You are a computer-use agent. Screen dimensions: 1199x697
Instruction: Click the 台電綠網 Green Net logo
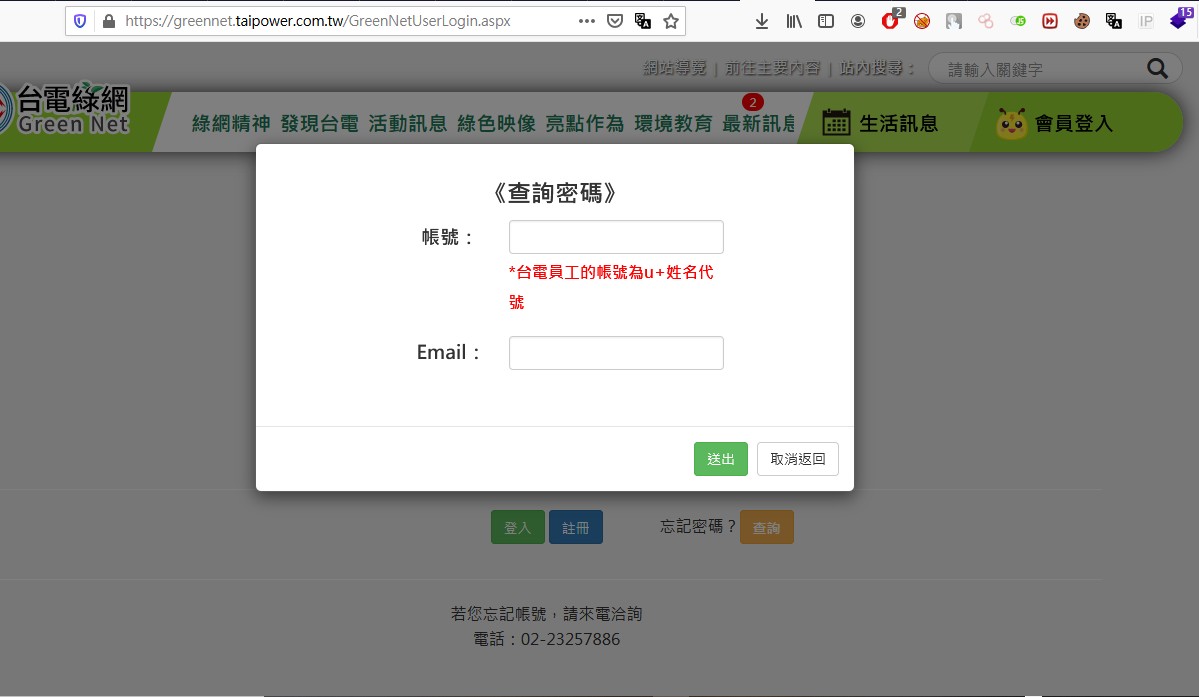[65, 109]
